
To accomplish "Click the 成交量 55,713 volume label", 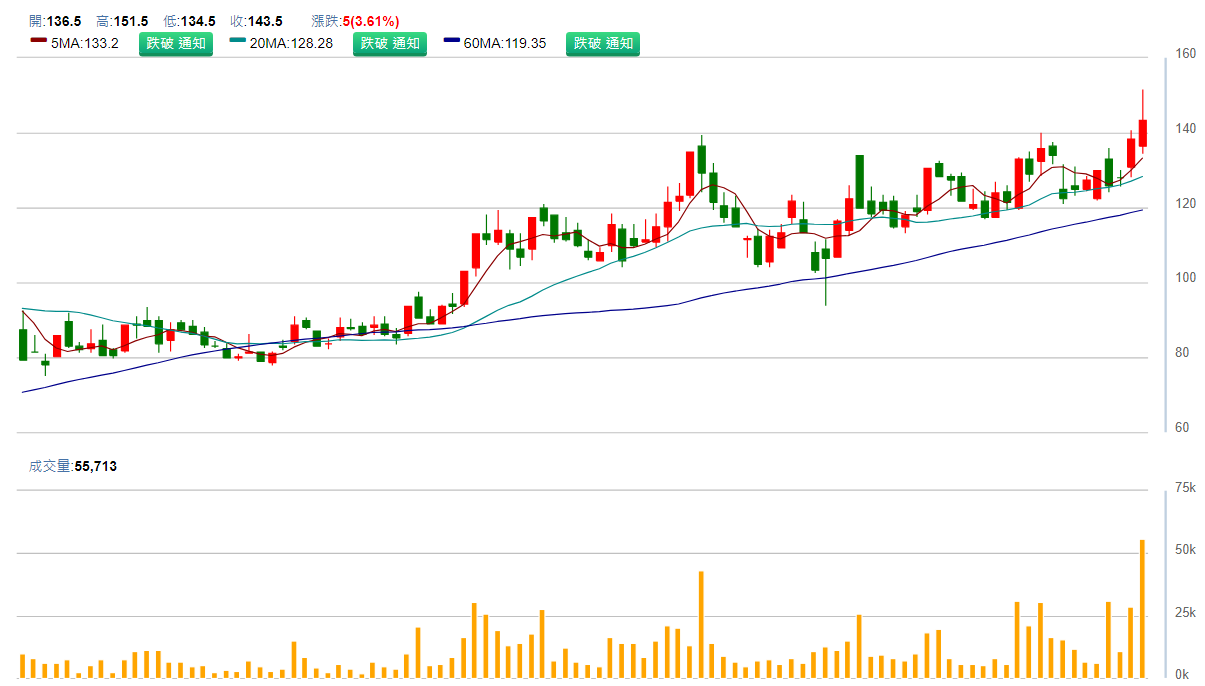I will pyautogui.click(x=73, y=466).
